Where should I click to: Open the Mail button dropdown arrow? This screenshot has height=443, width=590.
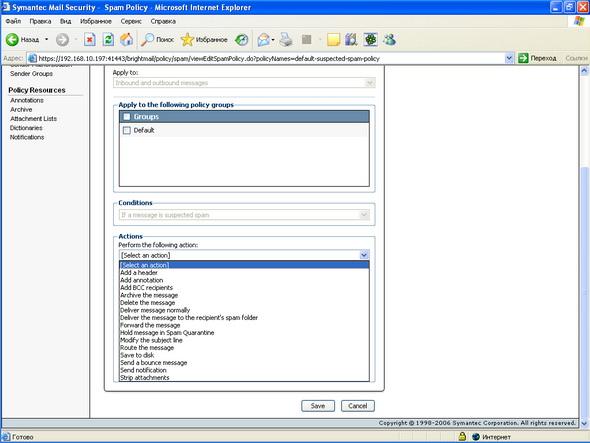pos(273,40)
